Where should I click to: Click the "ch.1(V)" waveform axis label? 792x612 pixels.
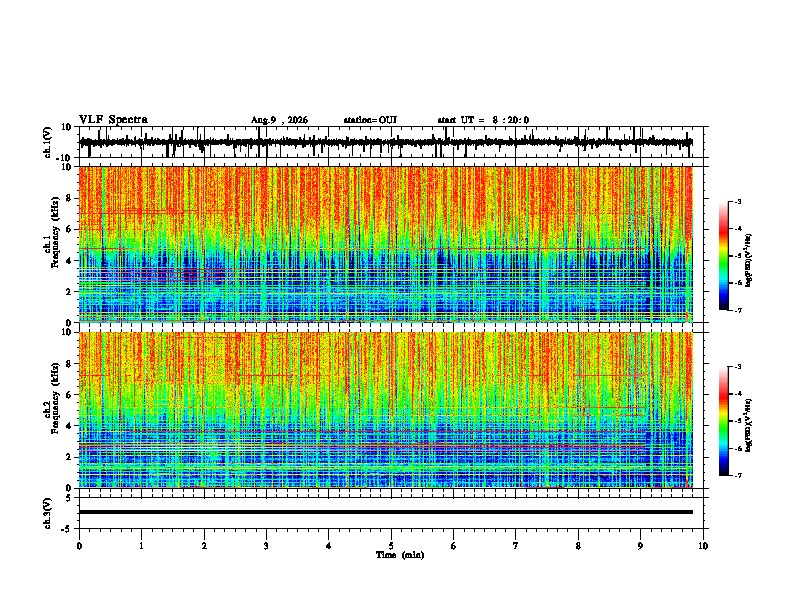click(x=48, y=142)
